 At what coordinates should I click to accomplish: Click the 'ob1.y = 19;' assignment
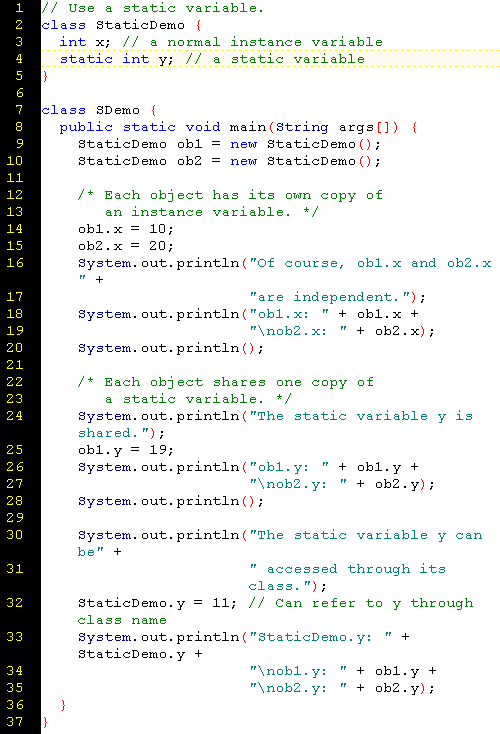pyautogui.click(x=126, y=450)
